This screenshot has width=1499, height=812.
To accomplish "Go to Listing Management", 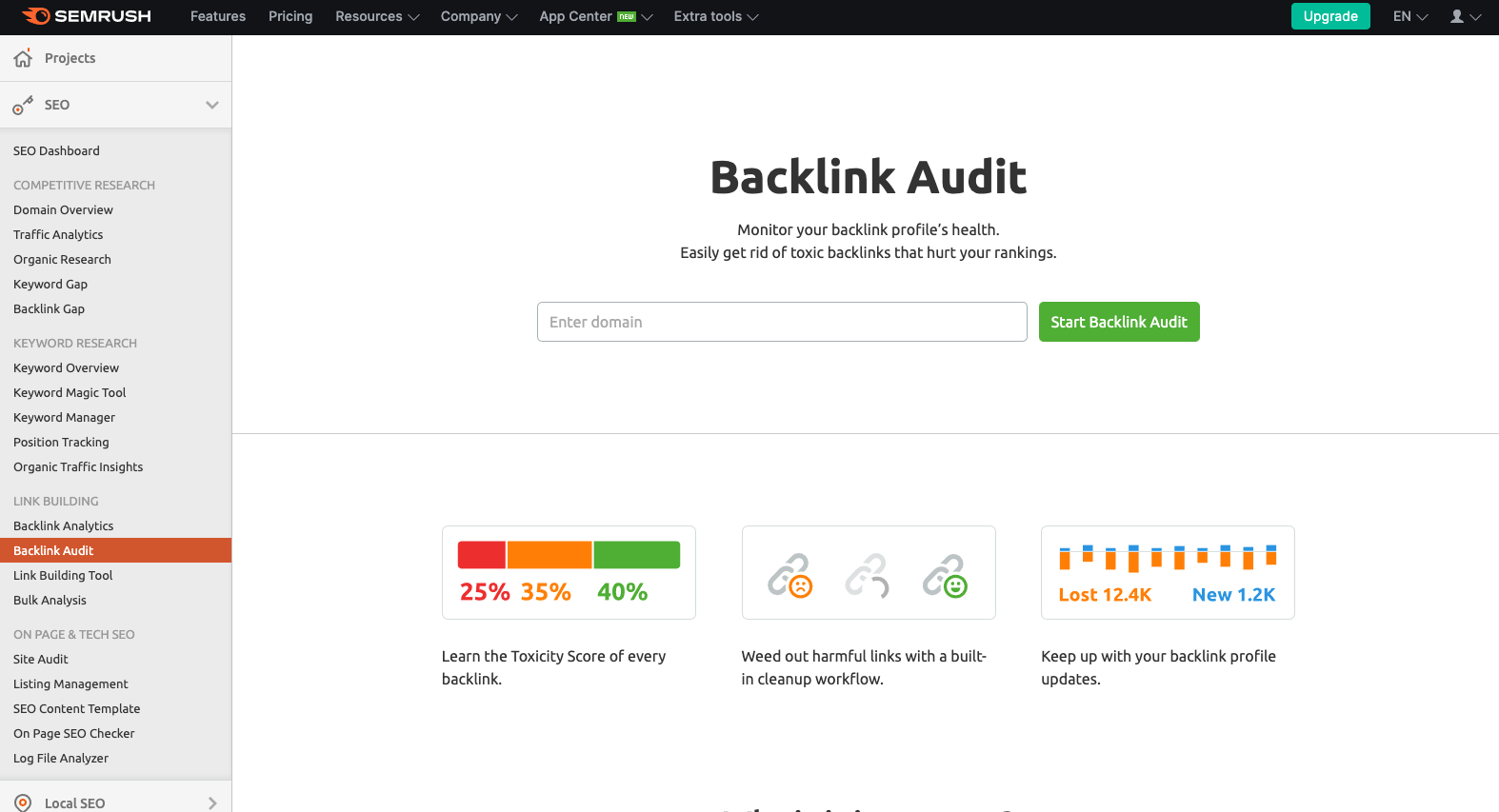I will pos(70,683).
